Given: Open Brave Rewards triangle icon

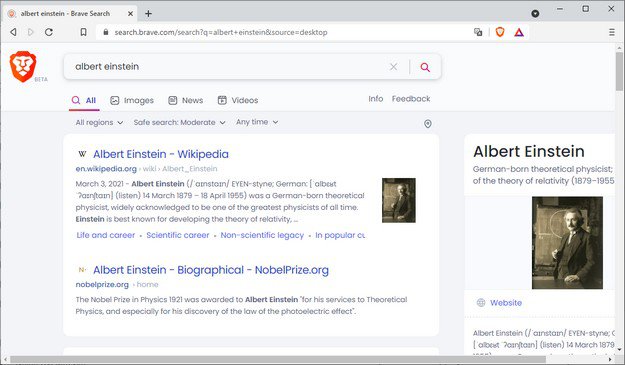Looking at the screenshot, I should click(x=519, y=32).
